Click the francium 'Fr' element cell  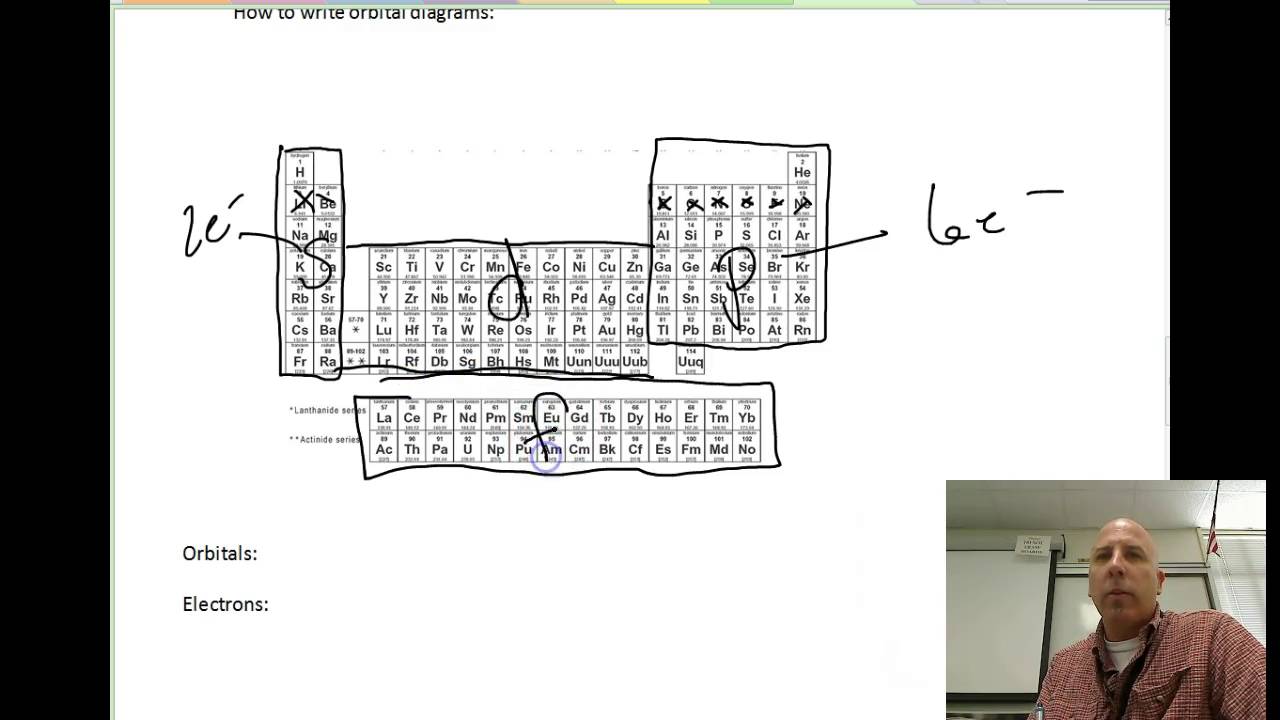click(300, 357)
